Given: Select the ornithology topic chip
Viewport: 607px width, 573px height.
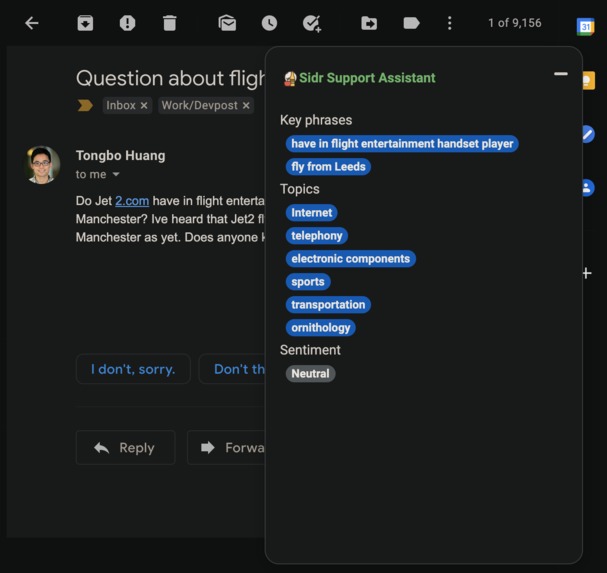Looking at the screenshot, I should pyautogui.click(x=321, y=328).
